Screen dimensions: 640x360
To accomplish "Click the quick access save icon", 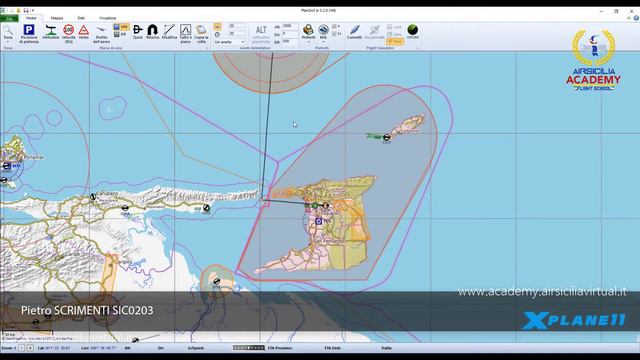I will point(26,11).
